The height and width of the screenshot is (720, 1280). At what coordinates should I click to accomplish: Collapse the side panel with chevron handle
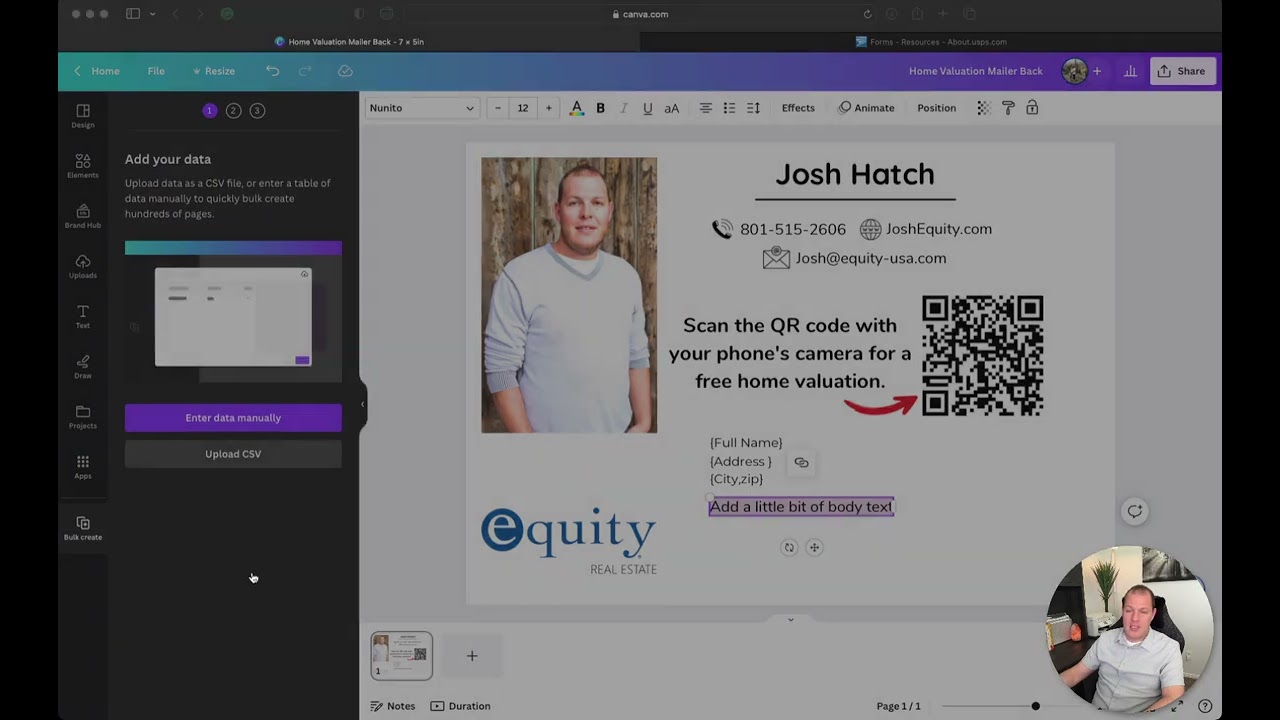(x=362, y=404)
